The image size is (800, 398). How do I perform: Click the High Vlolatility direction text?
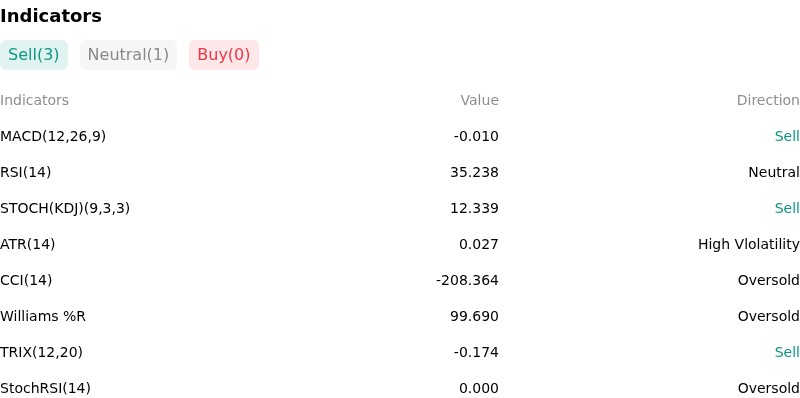pos(749,244)
